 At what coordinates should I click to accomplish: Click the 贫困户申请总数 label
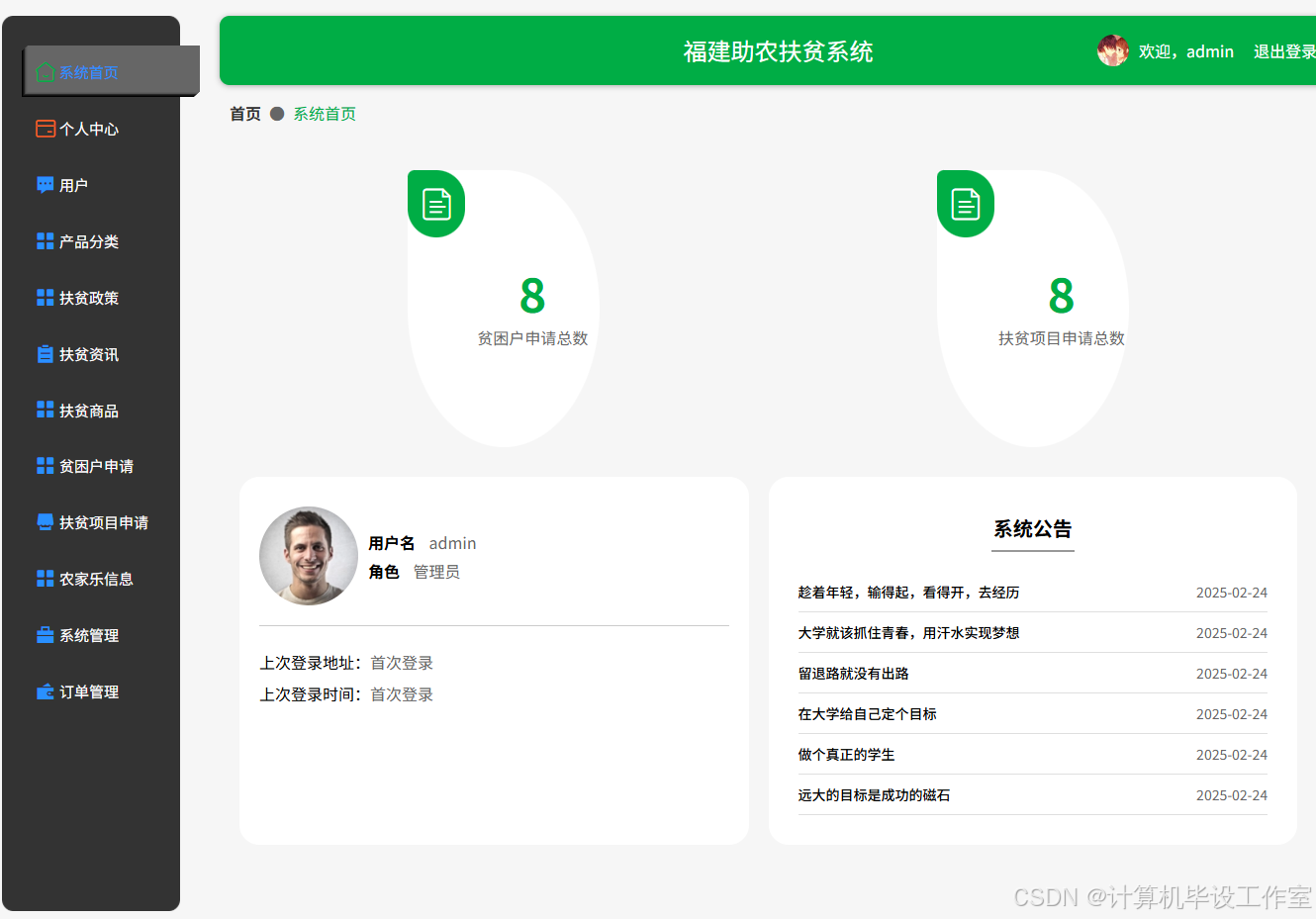pos(533,338)
